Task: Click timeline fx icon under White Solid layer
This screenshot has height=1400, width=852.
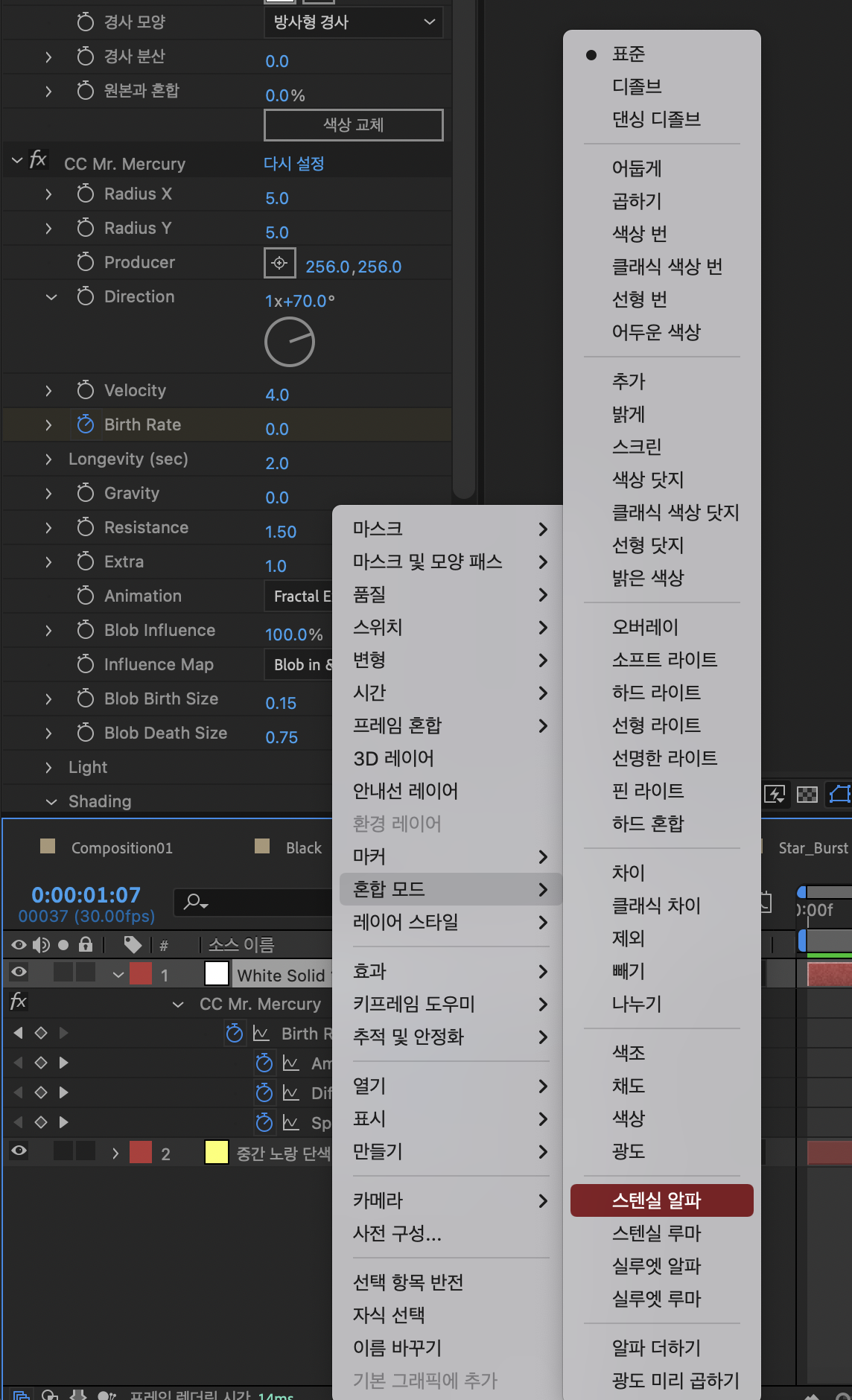Action: point(19,1002)
